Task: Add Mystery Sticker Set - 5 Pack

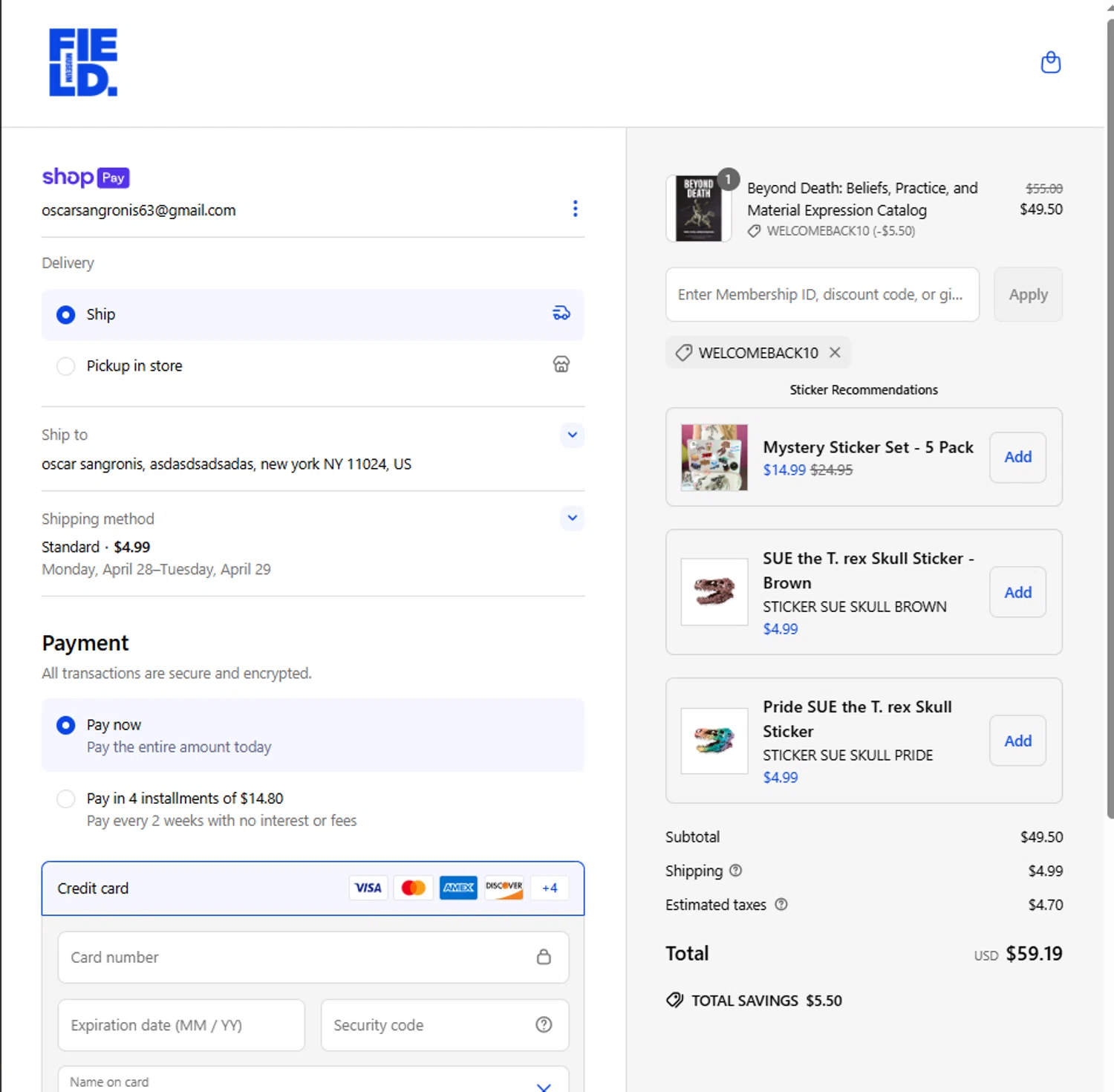Action: [1017, 457]
